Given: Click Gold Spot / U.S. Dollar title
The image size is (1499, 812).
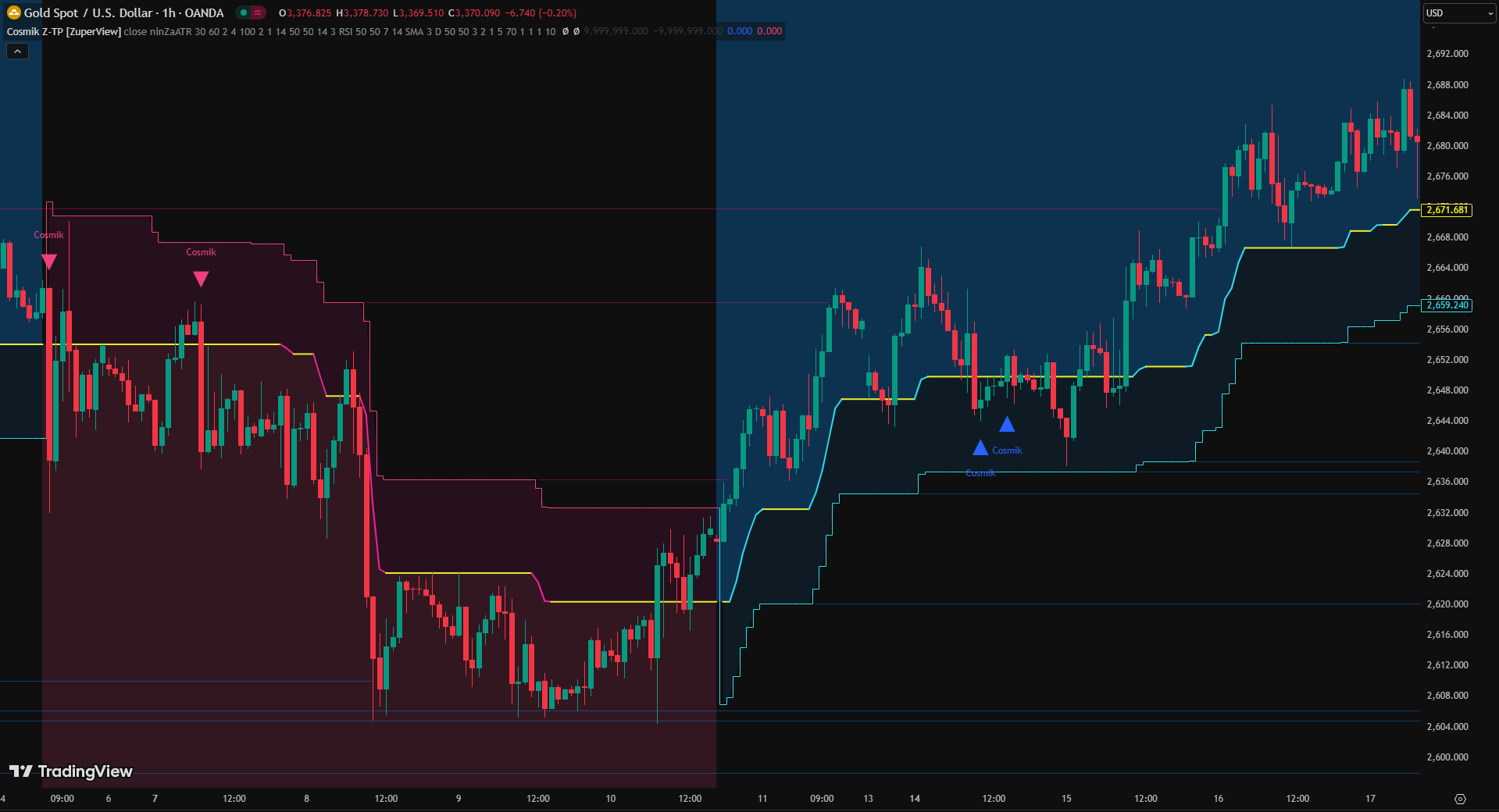Looking at the screenshot, I should tap(90, 12).
